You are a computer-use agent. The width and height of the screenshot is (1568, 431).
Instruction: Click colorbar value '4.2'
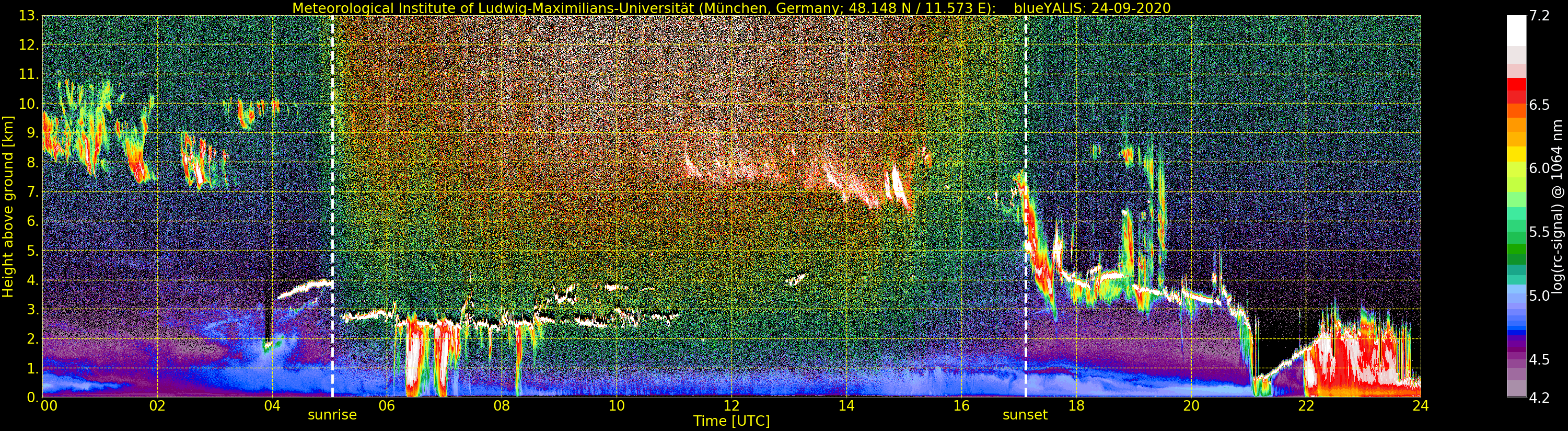(x=1539, y=398)
